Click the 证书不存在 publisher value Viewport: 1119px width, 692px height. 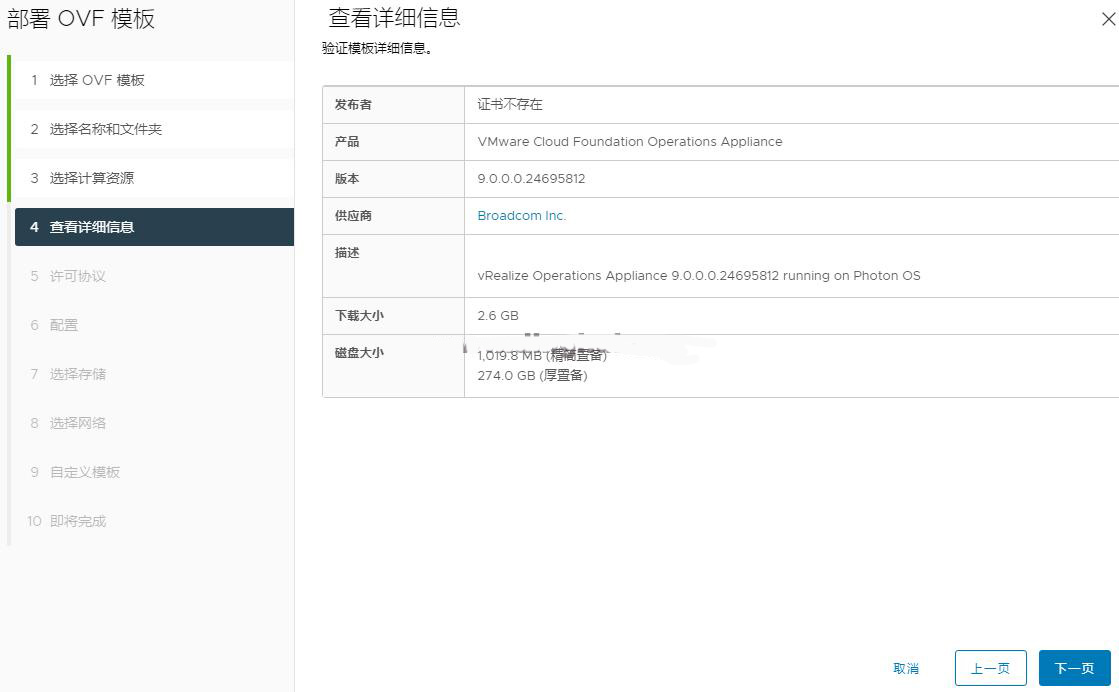pos(510,105)
